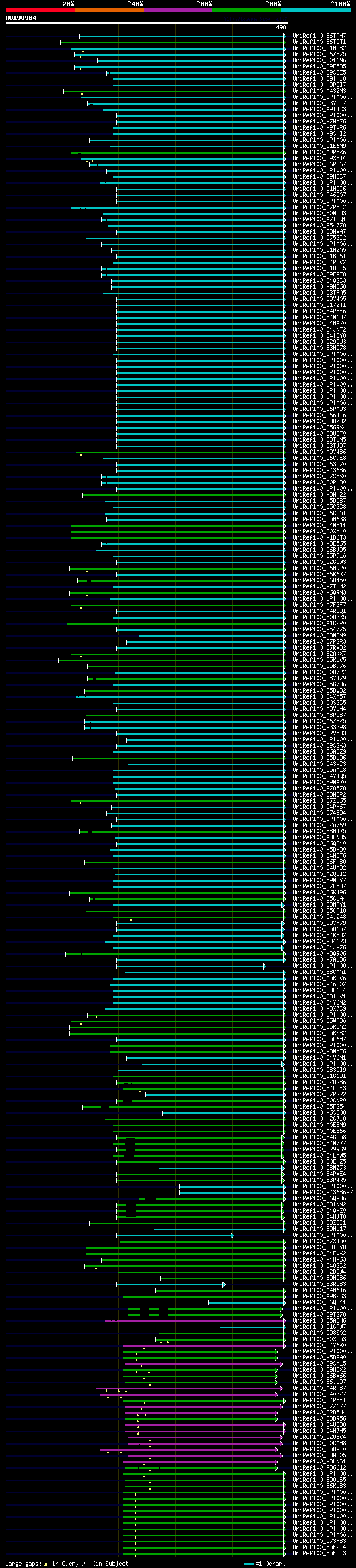Click the Large gaps legend text
Viewport: 356px width, 1568px height.
(x=68, y=1564)
